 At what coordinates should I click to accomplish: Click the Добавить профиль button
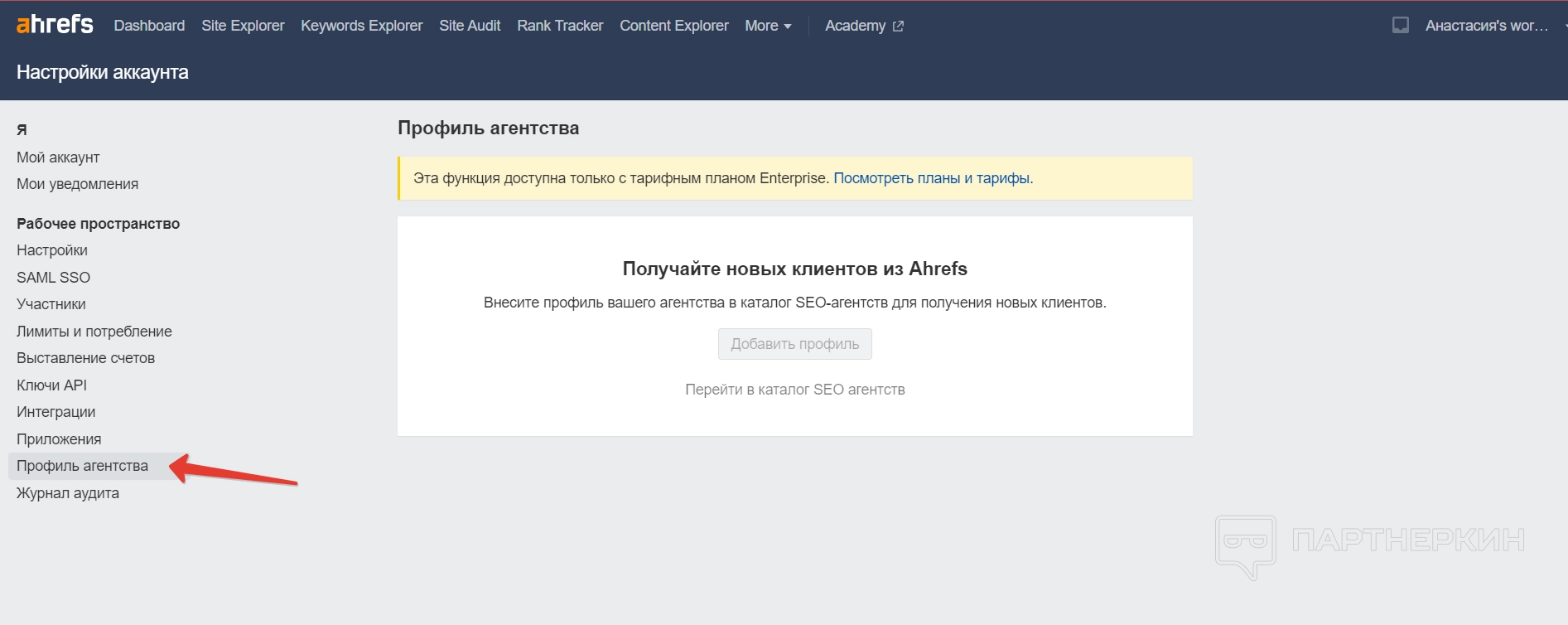point(795,344)
